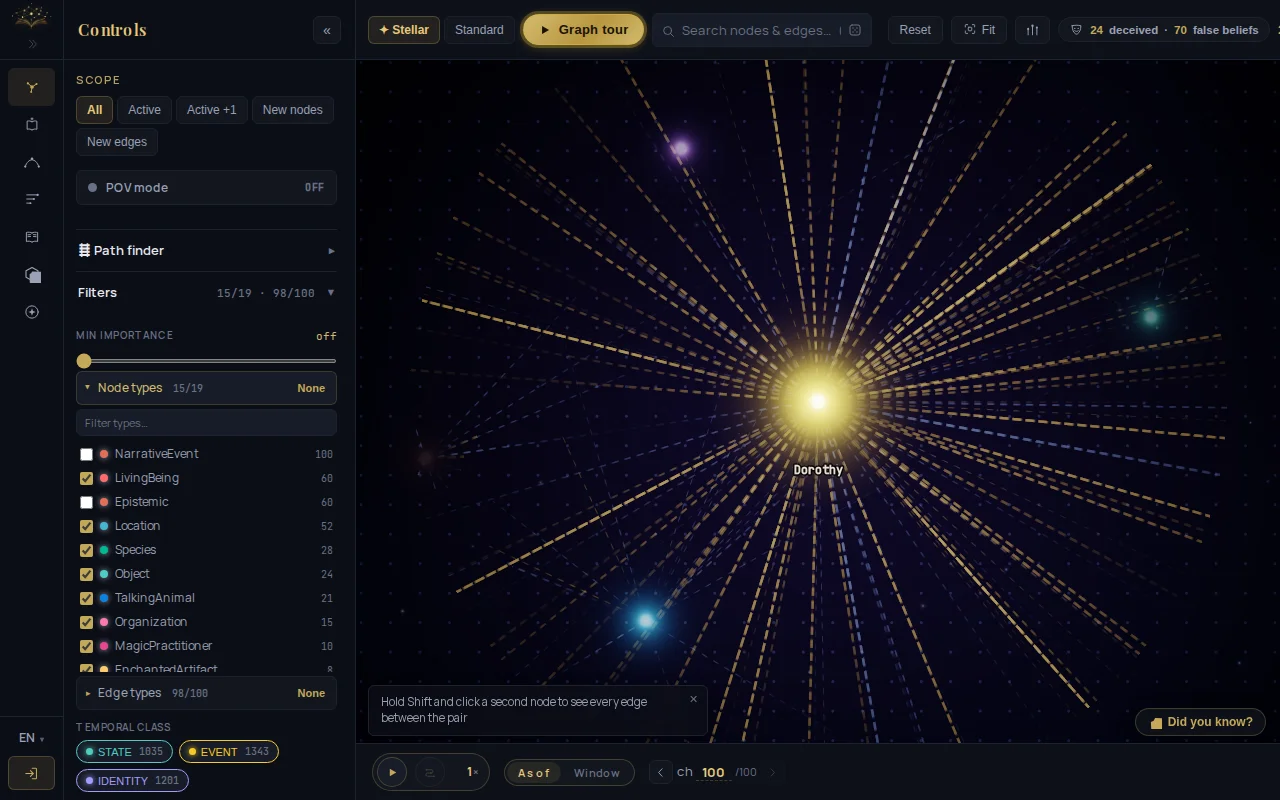Expand the Path finder section
Image resolution: width=1280 pixels, height=800 pixels.
206,251
